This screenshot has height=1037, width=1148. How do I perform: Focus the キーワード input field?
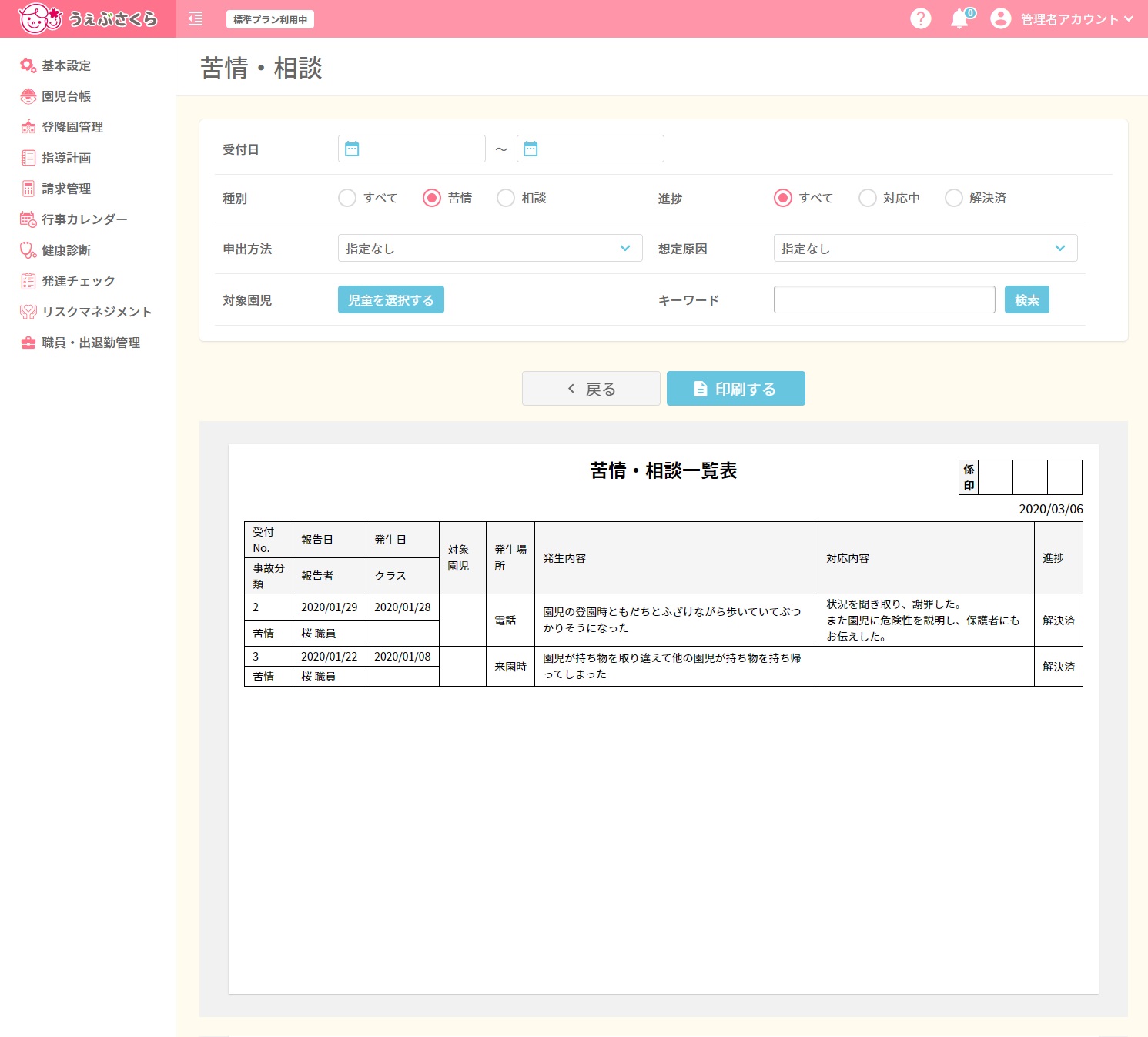885,299
